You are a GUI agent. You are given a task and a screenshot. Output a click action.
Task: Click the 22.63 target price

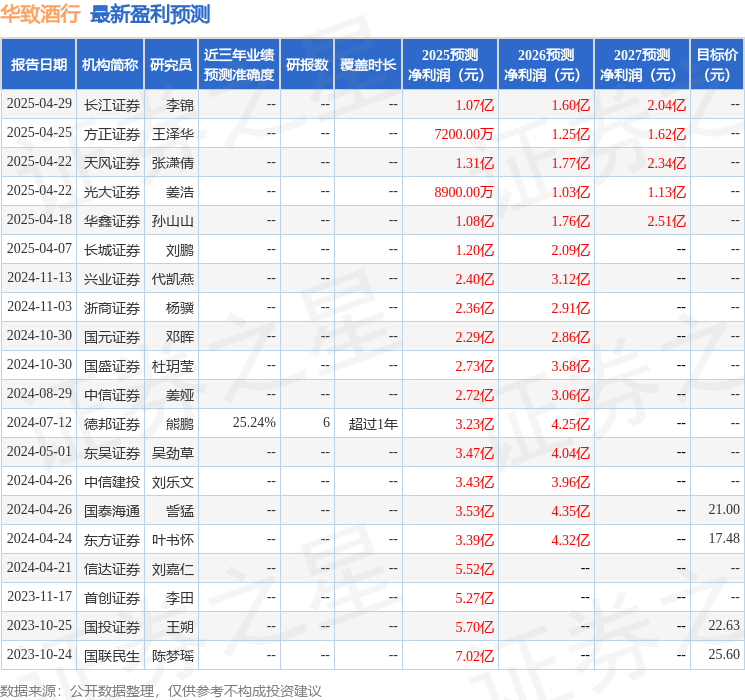(x=724, y=625)
